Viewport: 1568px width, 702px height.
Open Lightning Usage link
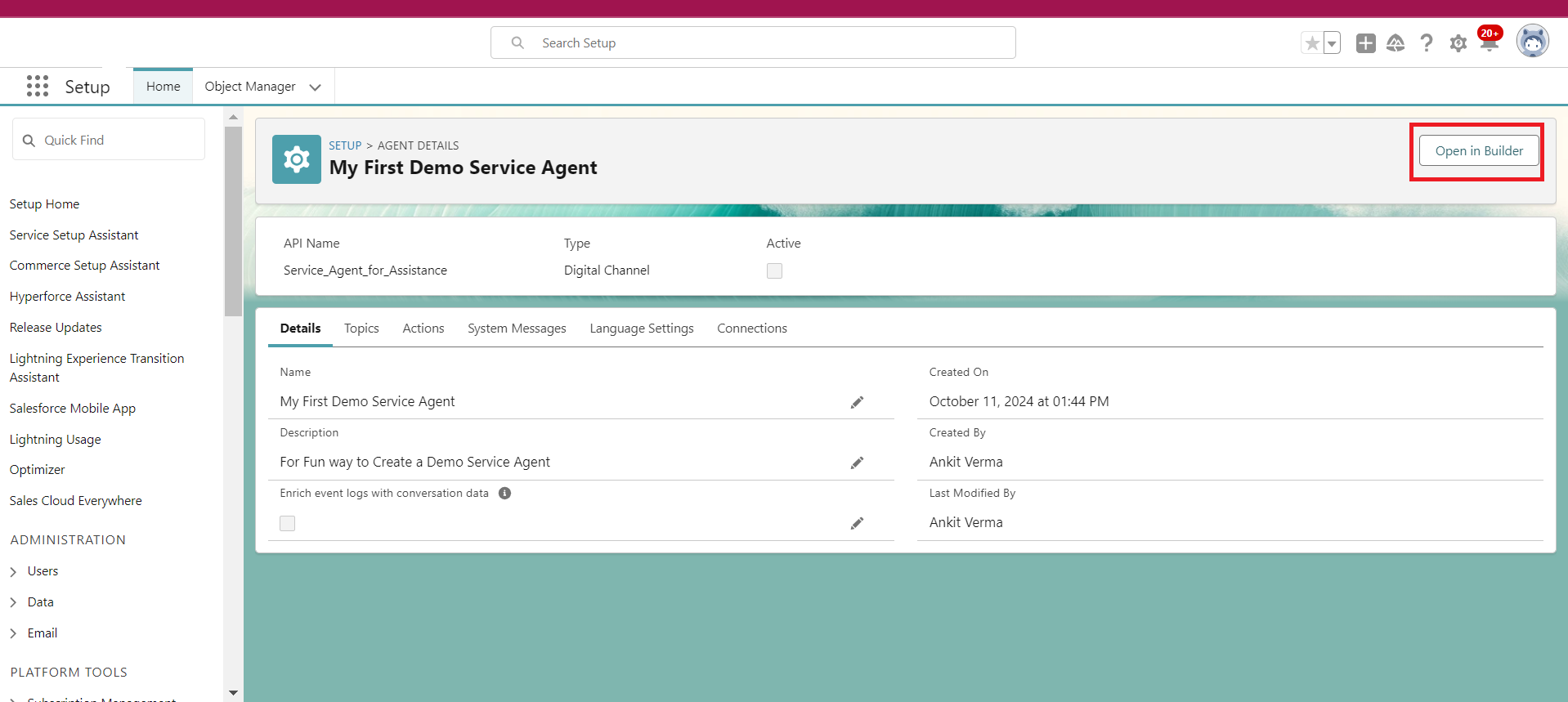[x=56, y=440]
